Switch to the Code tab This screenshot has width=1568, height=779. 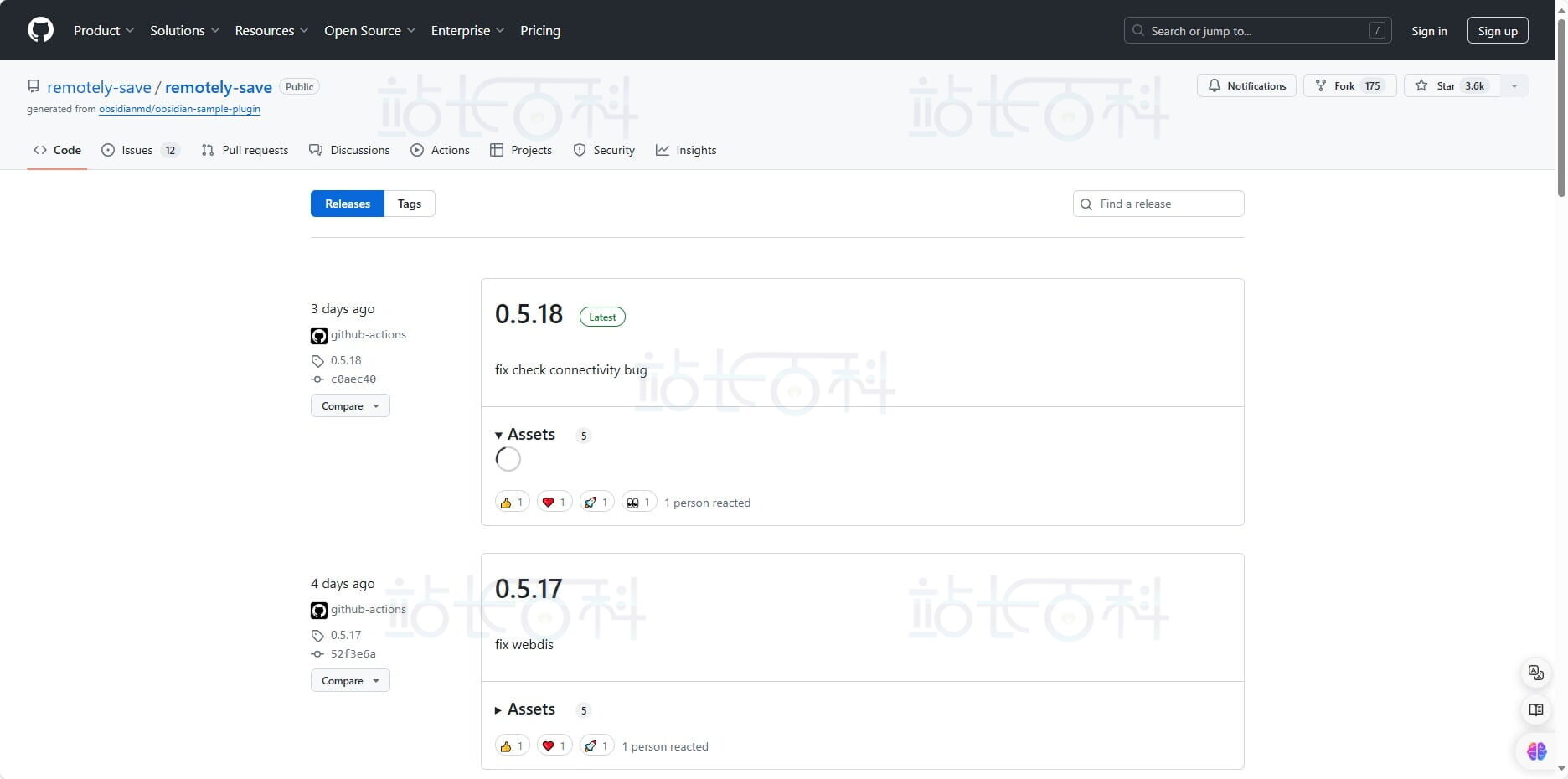57,150
